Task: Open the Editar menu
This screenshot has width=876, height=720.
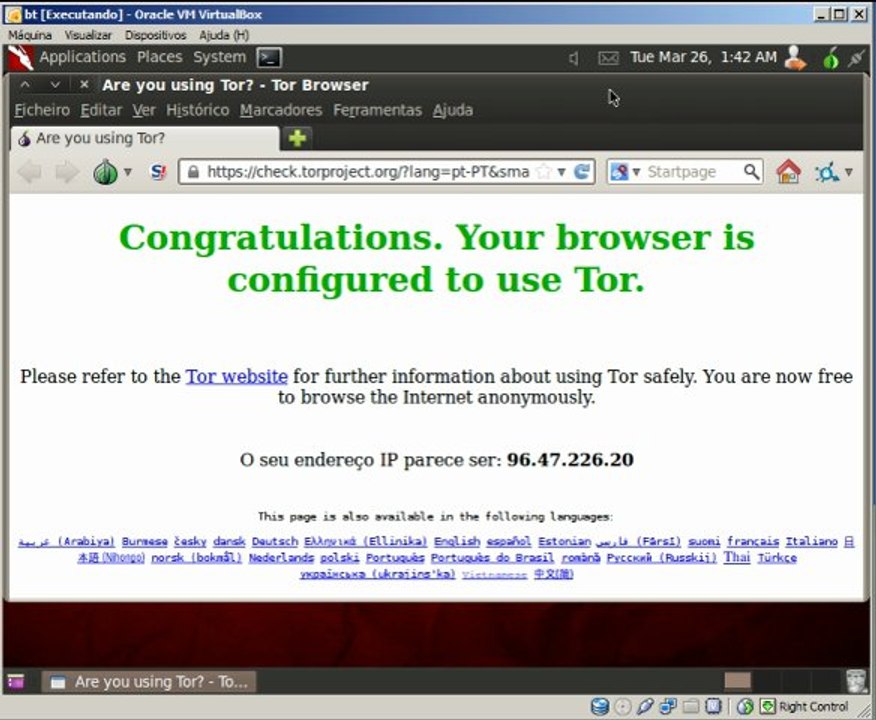Action: pos(101,110)
